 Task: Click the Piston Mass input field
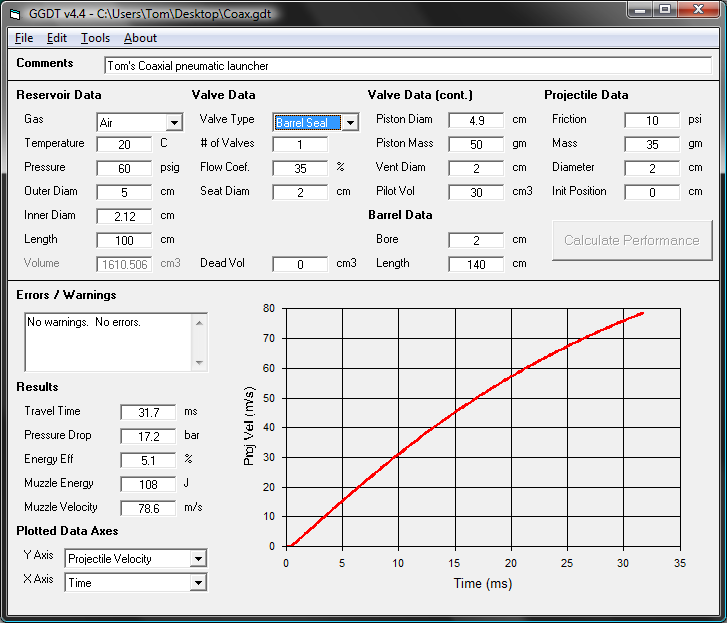pos(476,144)
